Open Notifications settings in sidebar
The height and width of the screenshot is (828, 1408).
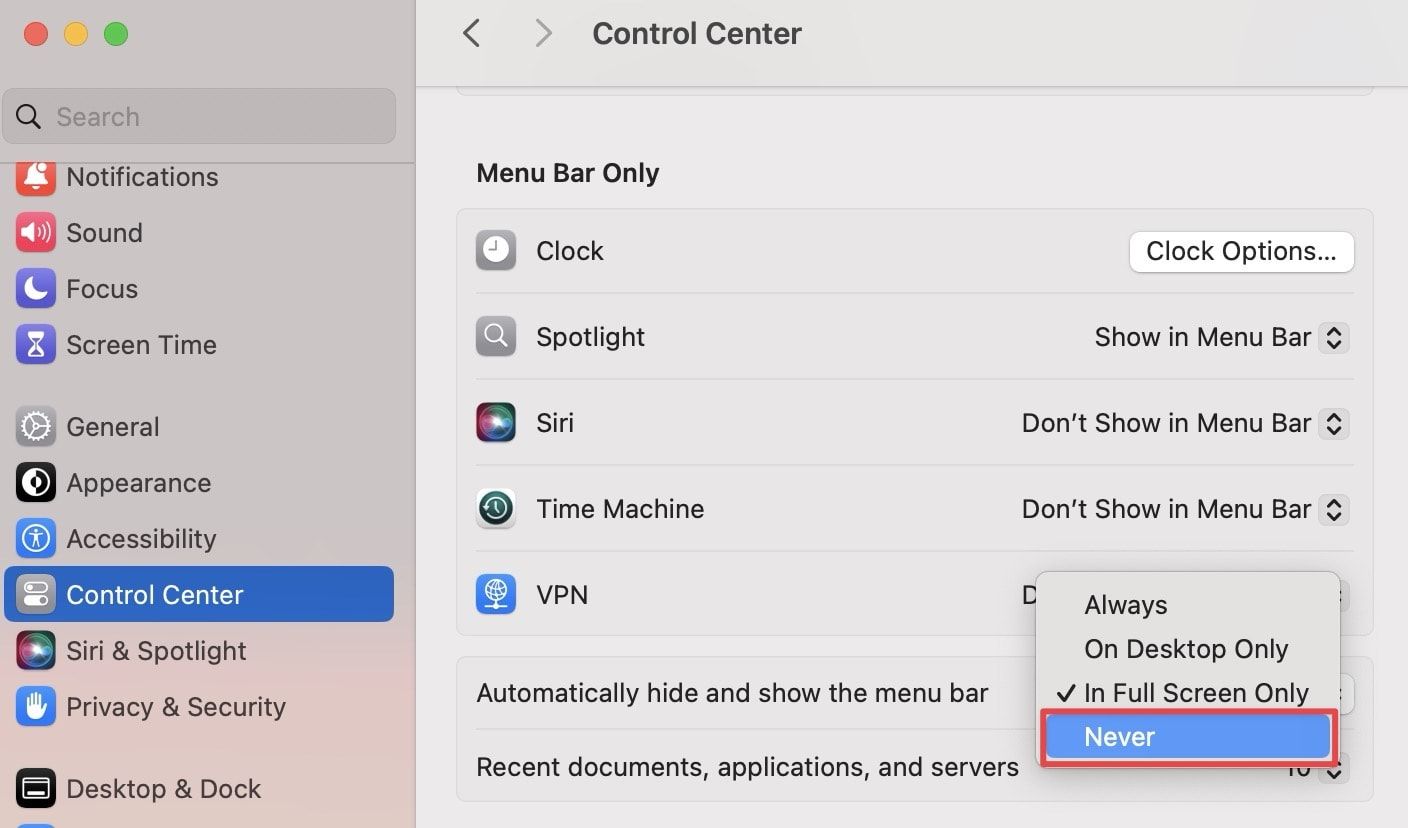click(x=141, y=177)
